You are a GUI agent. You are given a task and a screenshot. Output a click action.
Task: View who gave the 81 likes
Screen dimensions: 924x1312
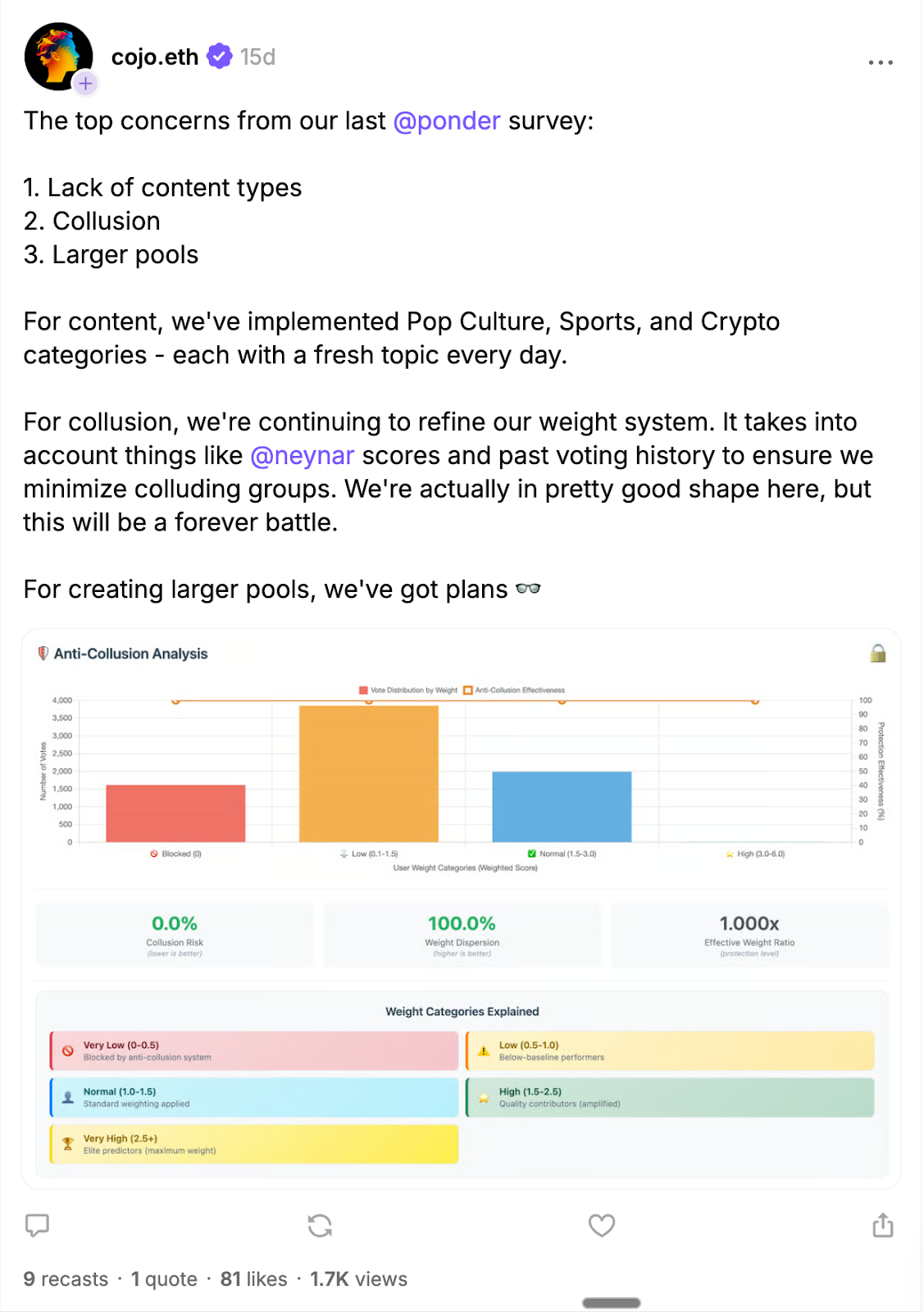click(x=253, y=1279)
